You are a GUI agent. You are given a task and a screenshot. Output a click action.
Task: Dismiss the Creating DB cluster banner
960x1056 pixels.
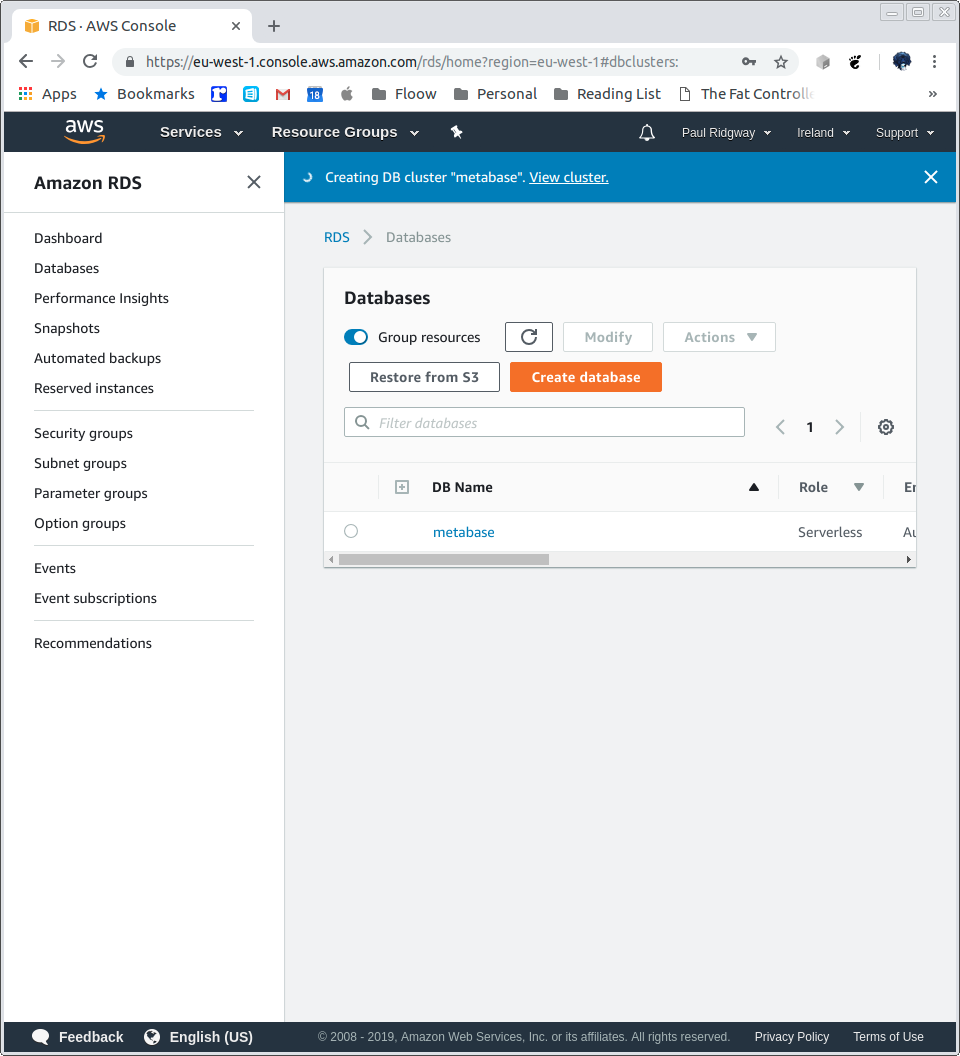tap(930, 176)
